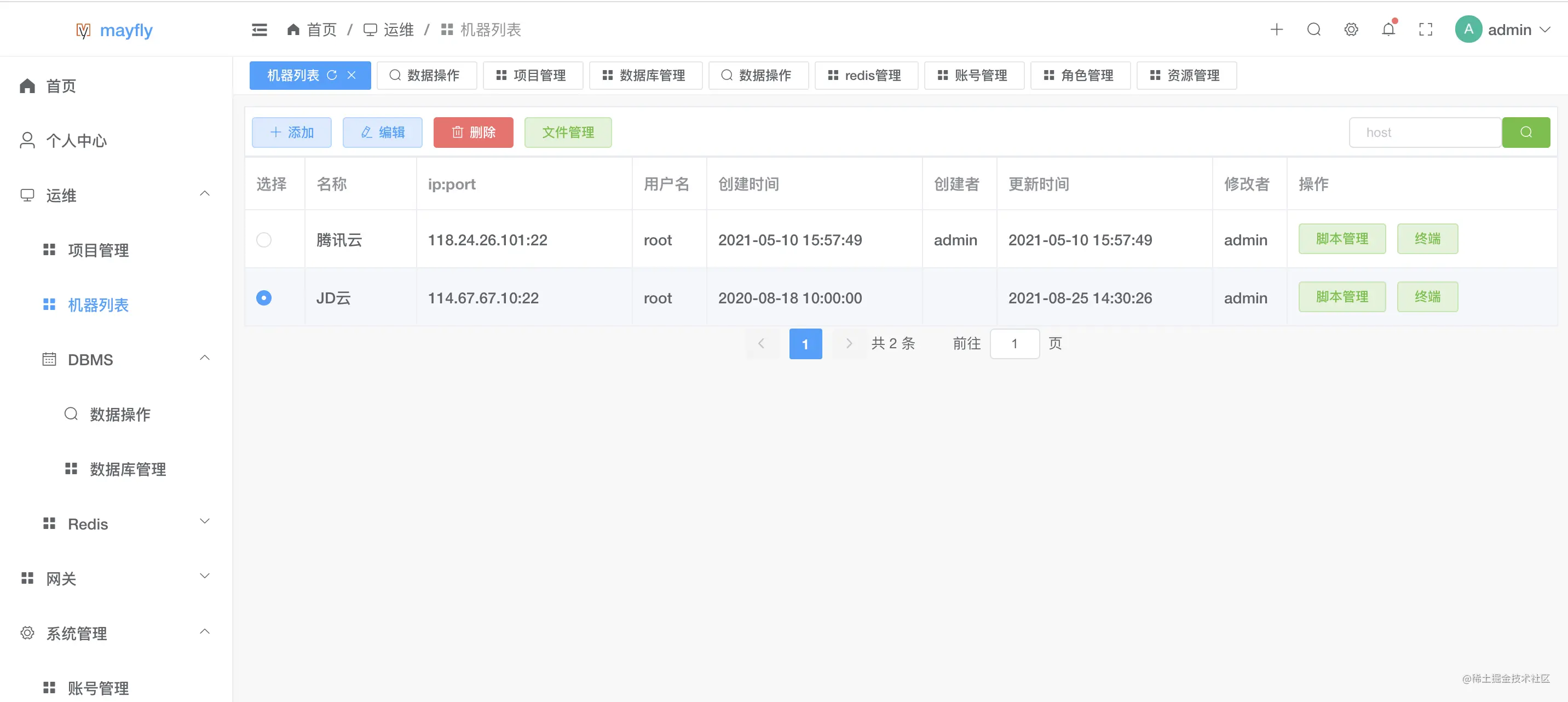
Task: Switch to the redis管理 tab
Action: point(866,76)
